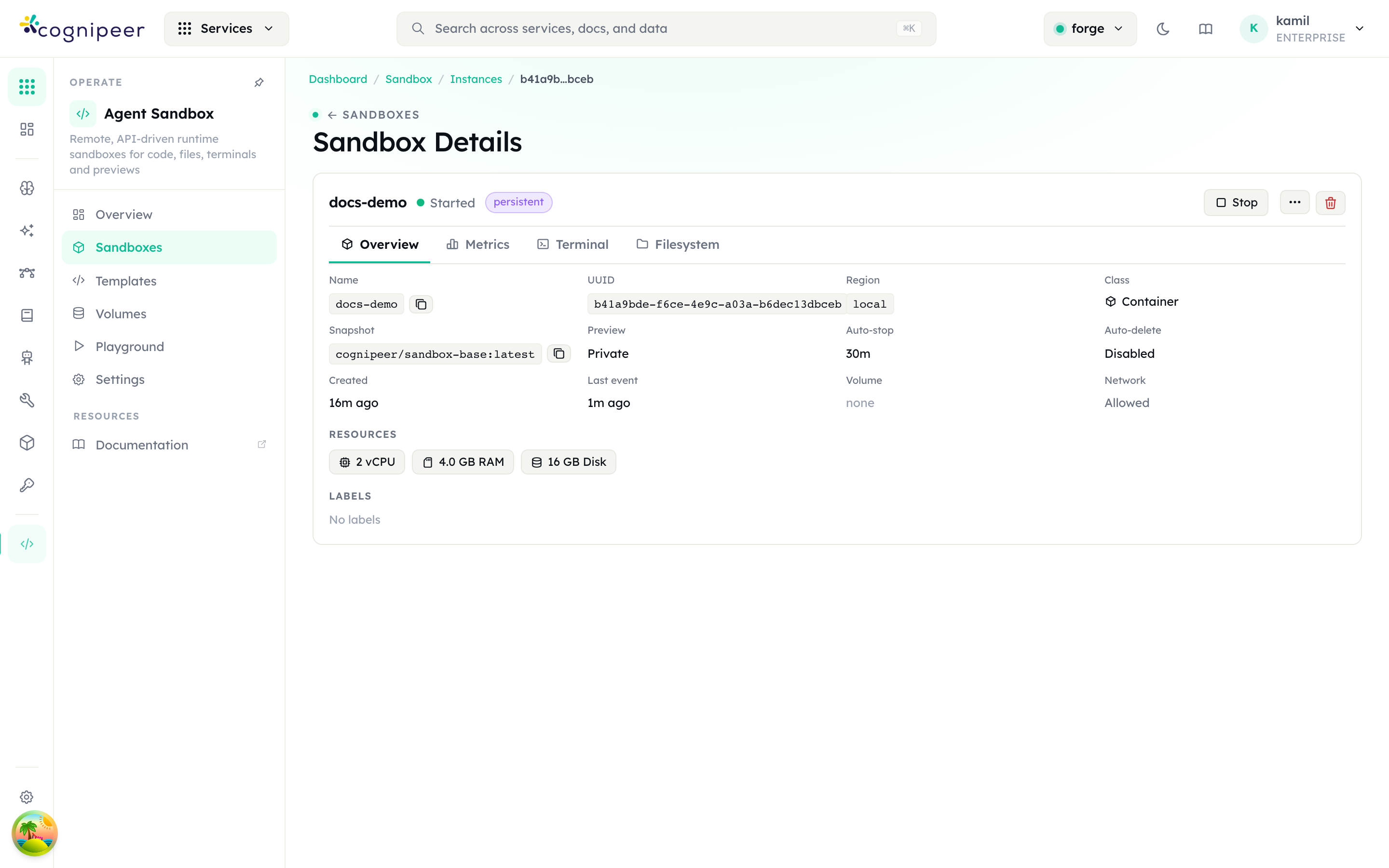Focus the global search field
1389x868 pixels.
(666, 29)
